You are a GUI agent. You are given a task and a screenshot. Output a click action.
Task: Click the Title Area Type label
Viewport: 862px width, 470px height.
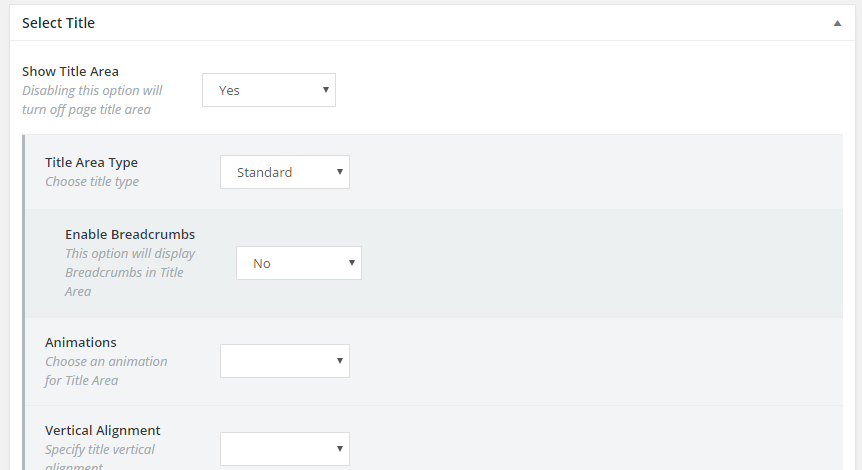tap(91, 162)
